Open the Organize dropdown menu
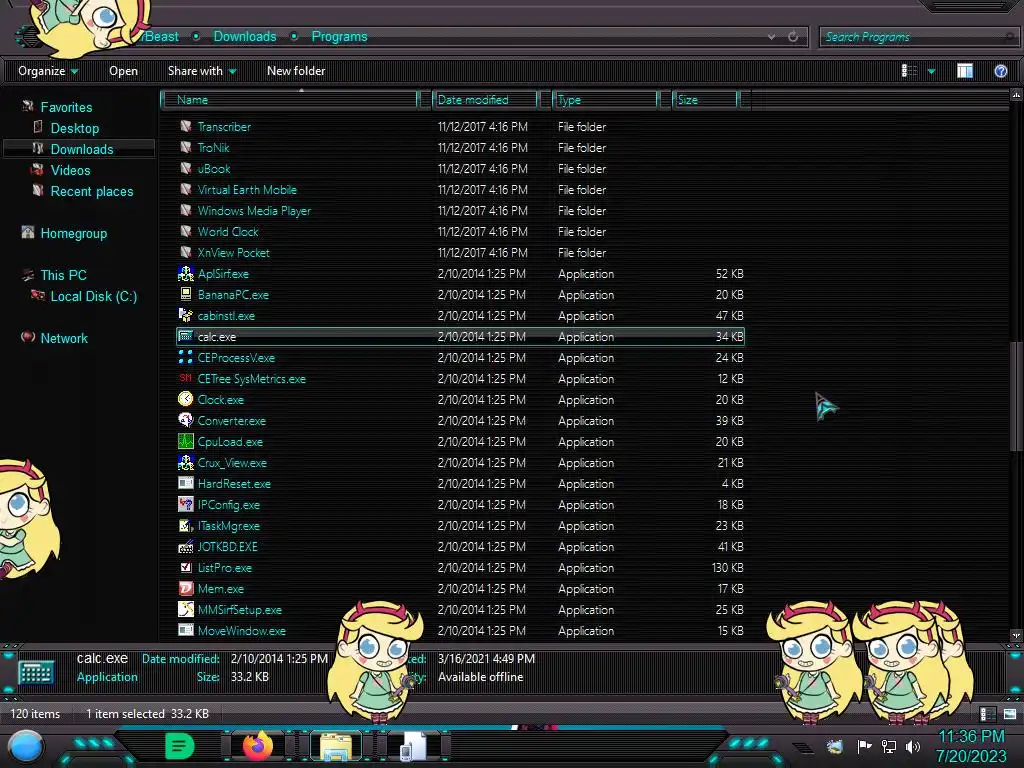The image size is (1024, 768). 48,71
